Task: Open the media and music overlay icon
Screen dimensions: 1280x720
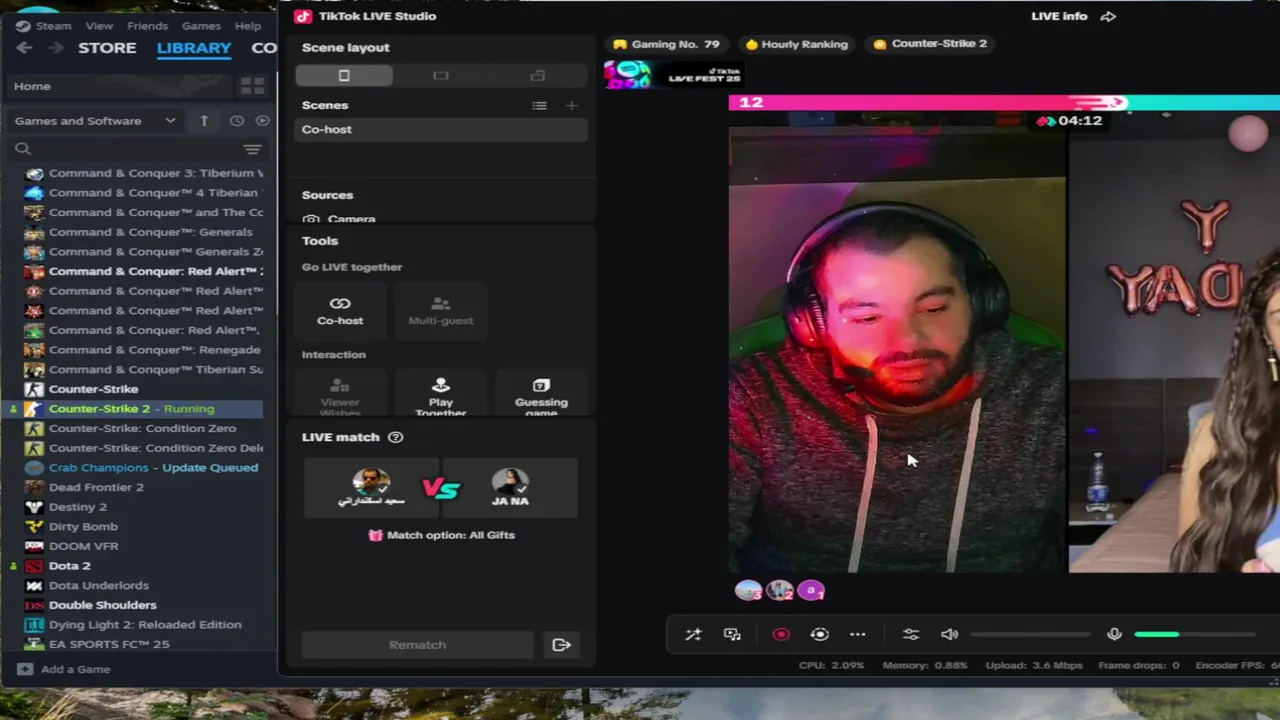Action: tap(732, 634)
